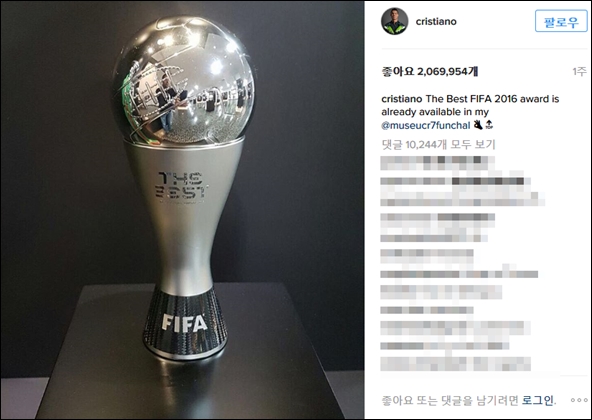The height and width of the screenshot is (420, 592).
Task: Click the silver ball atop the trophy
Action: [183, 80]
